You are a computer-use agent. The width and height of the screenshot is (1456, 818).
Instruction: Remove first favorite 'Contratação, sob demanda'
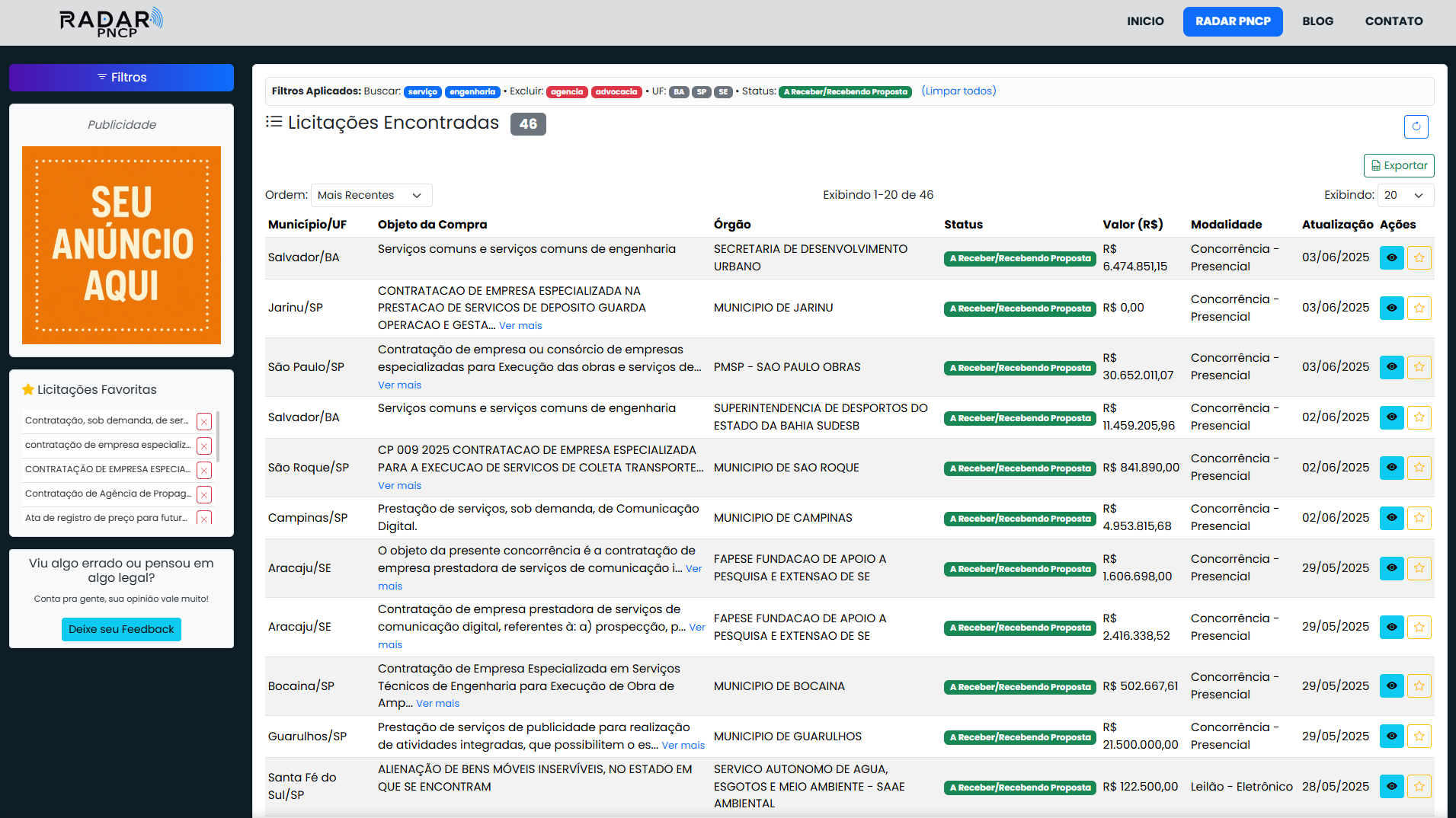204,421
